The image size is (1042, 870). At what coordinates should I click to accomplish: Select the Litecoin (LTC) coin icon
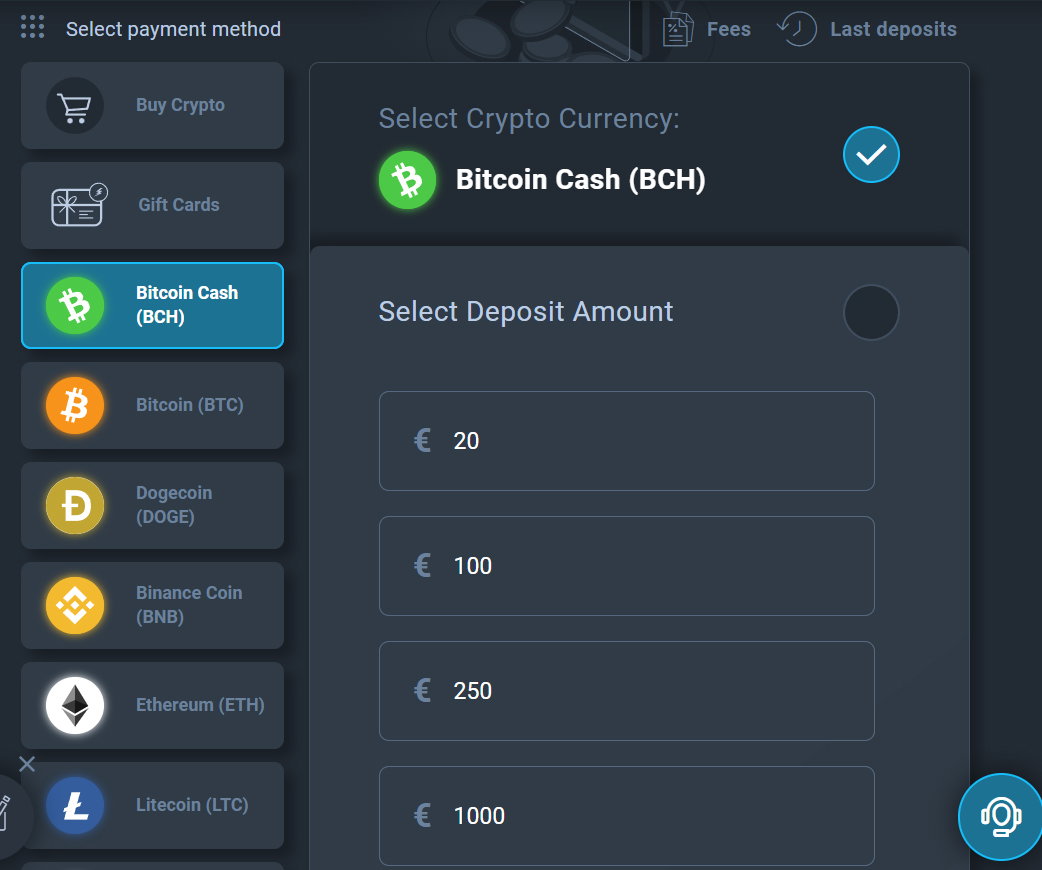click(x=75, y=806)
